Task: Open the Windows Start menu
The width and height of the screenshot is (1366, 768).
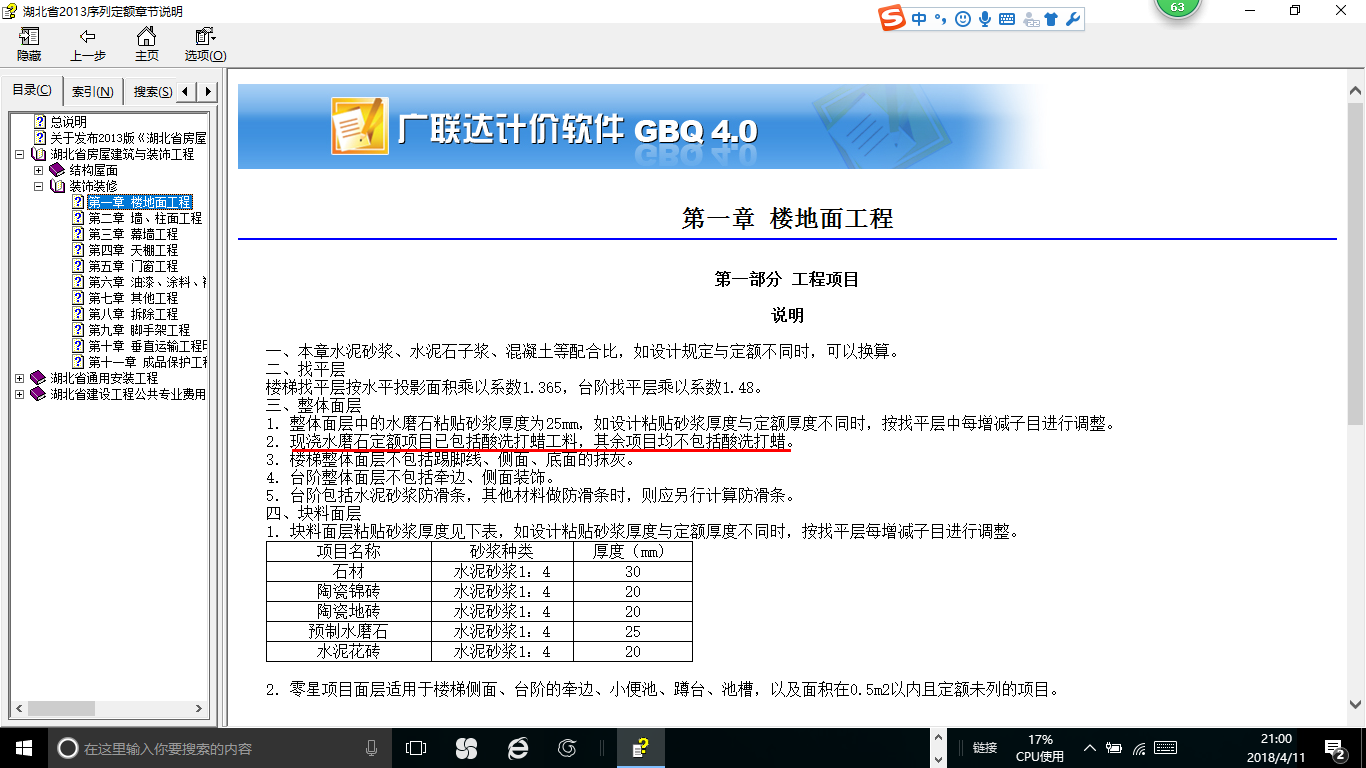Action: (23, 747)
